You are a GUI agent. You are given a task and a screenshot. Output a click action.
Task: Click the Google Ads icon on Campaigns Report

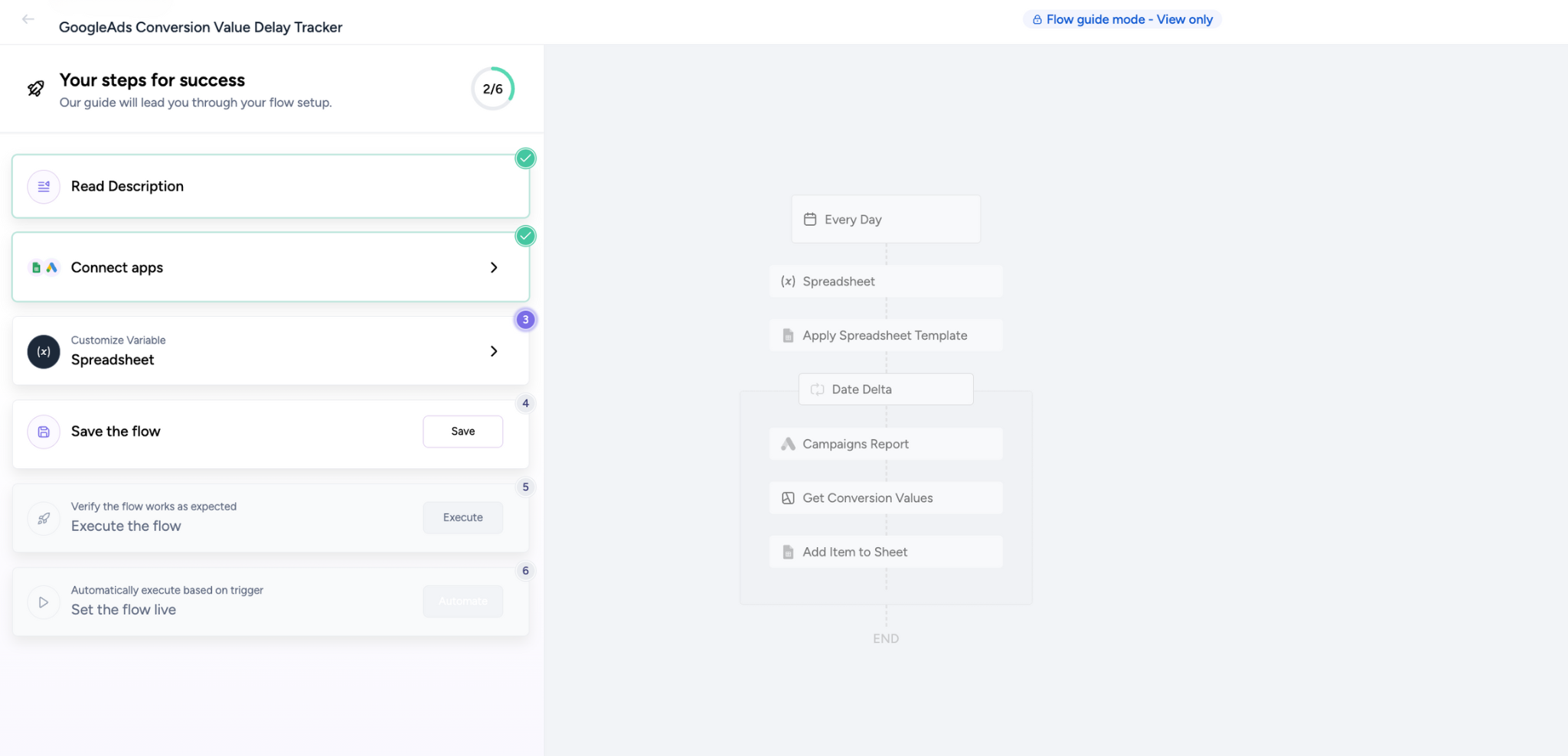point(788,444)
